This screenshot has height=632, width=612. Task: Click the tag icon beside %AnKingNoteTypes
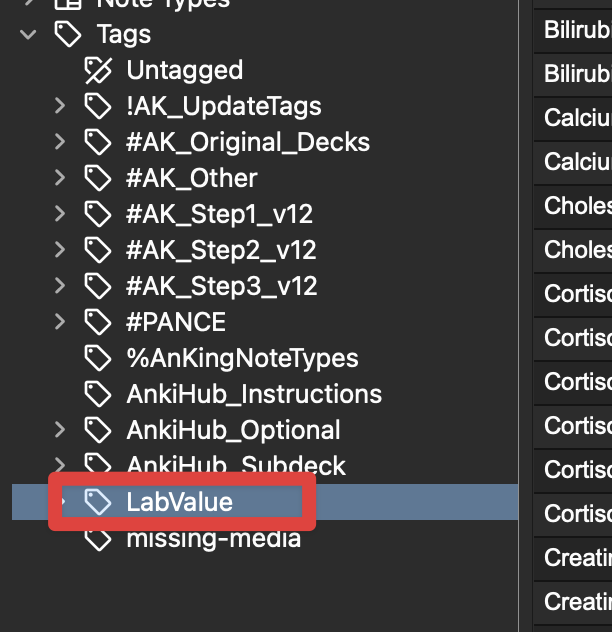click(97, 358)
